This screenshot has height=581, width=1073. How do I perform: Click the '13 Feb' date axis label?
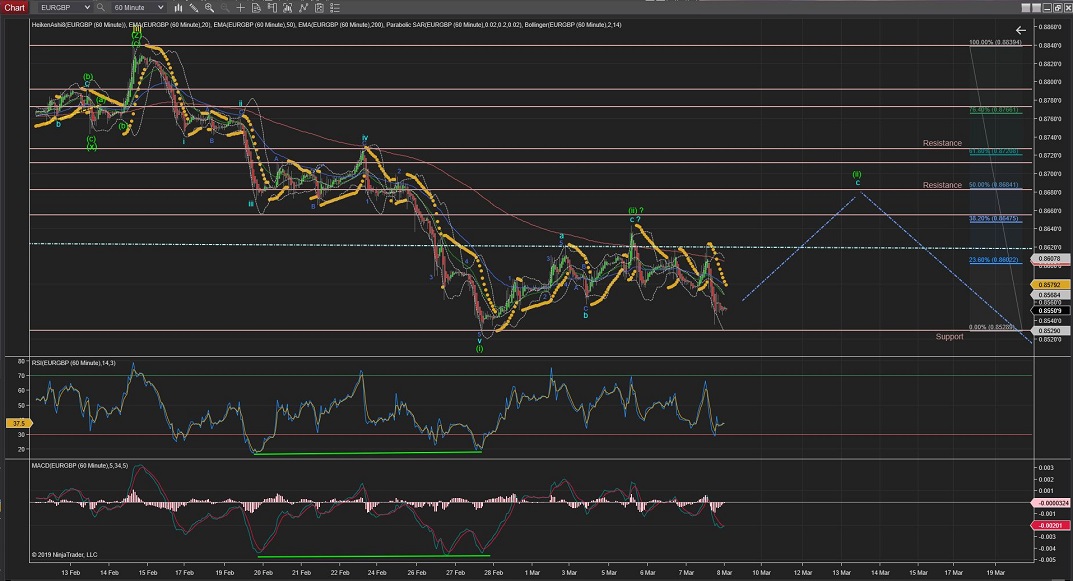pos(70,573)
